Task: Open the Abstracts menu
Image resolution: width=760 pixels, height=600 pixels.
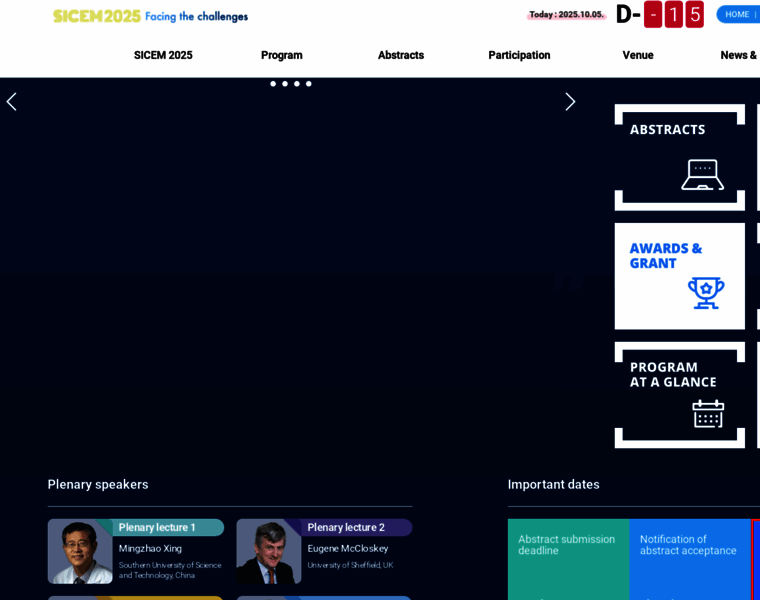Action: [x=401, y=55]
